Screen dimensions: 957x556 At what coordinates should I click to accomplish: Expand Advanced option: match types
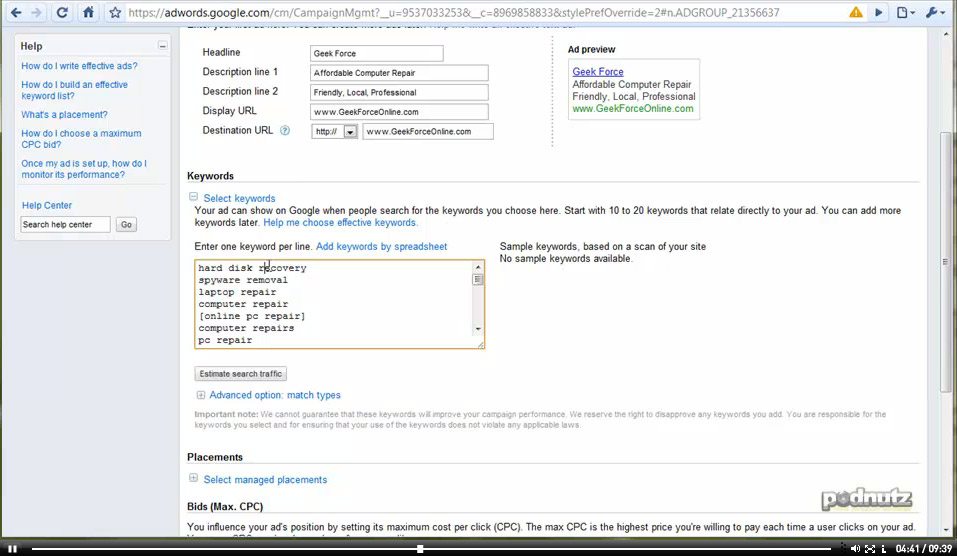(200, 395)
